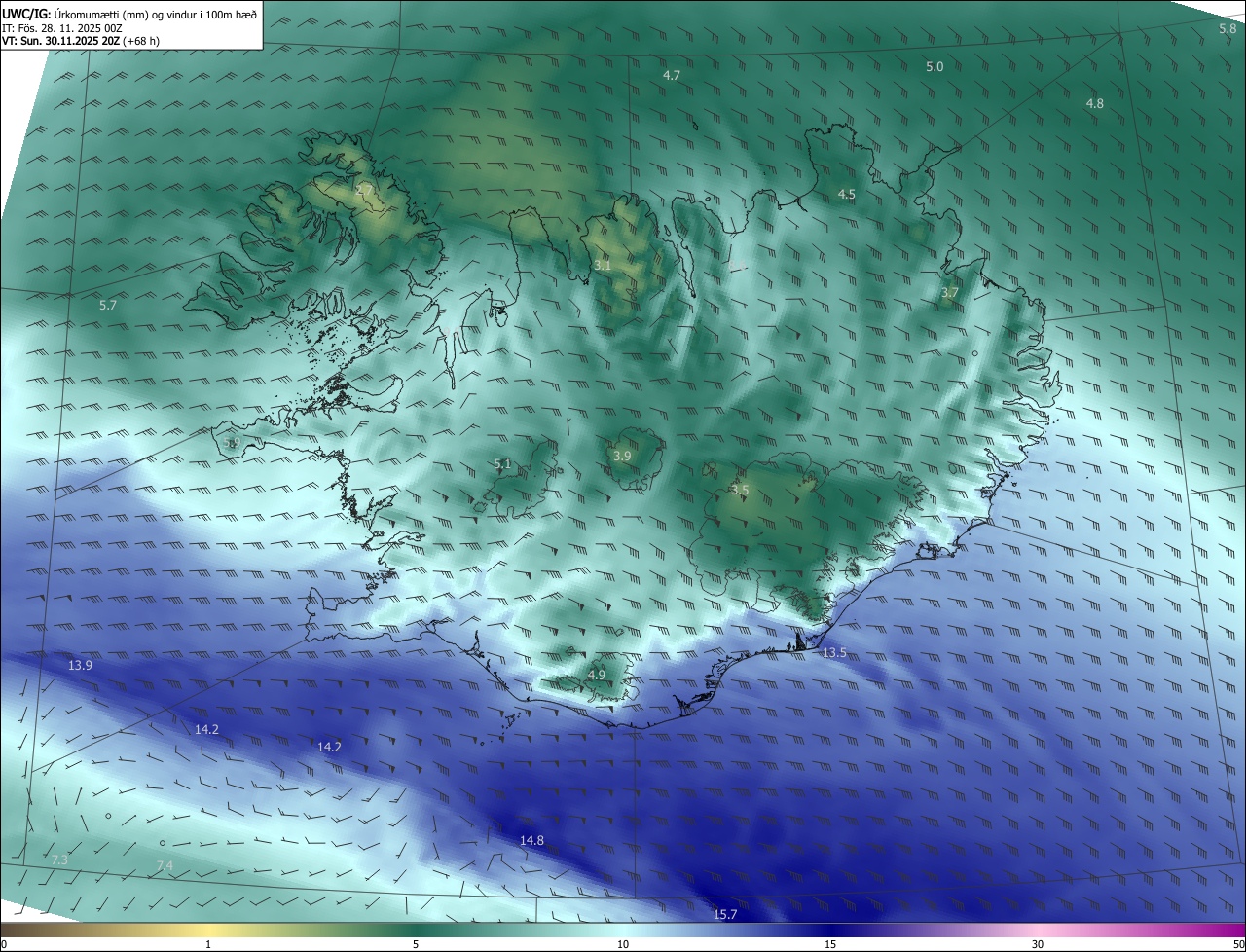Viewport: 1246px width, 952px height.
Task: Click the '5.7' value label
Action: click(x=108, y=305)
